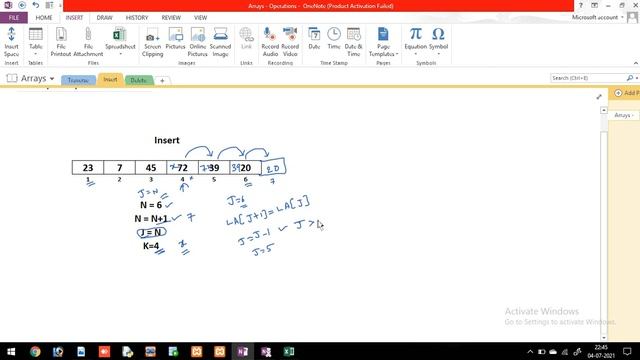Viewport: 640px width, 360px height.
Task: Open the Windows Start menu
Action: click(x=11, y=351)
